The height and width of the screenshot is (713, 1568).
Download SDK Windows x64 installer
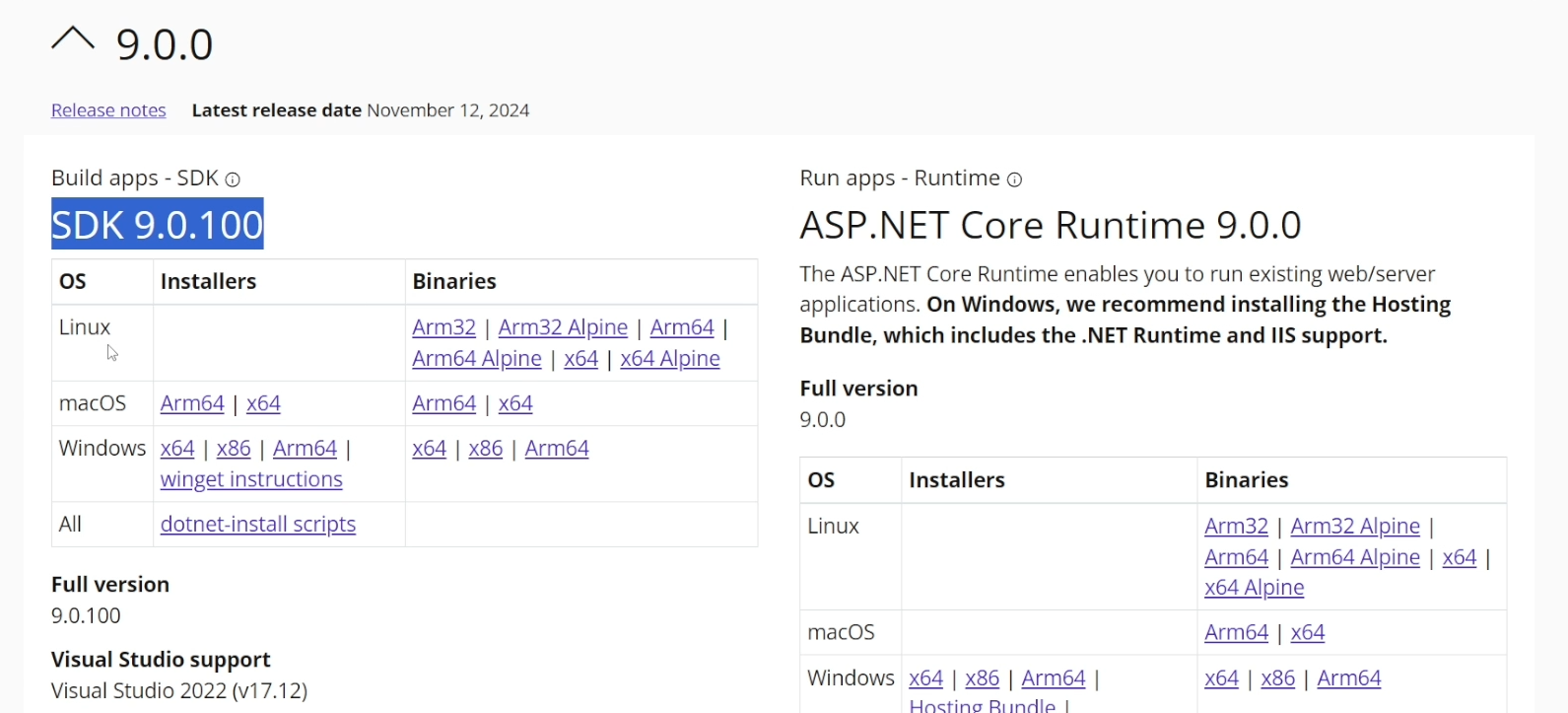tap(177, 449)
